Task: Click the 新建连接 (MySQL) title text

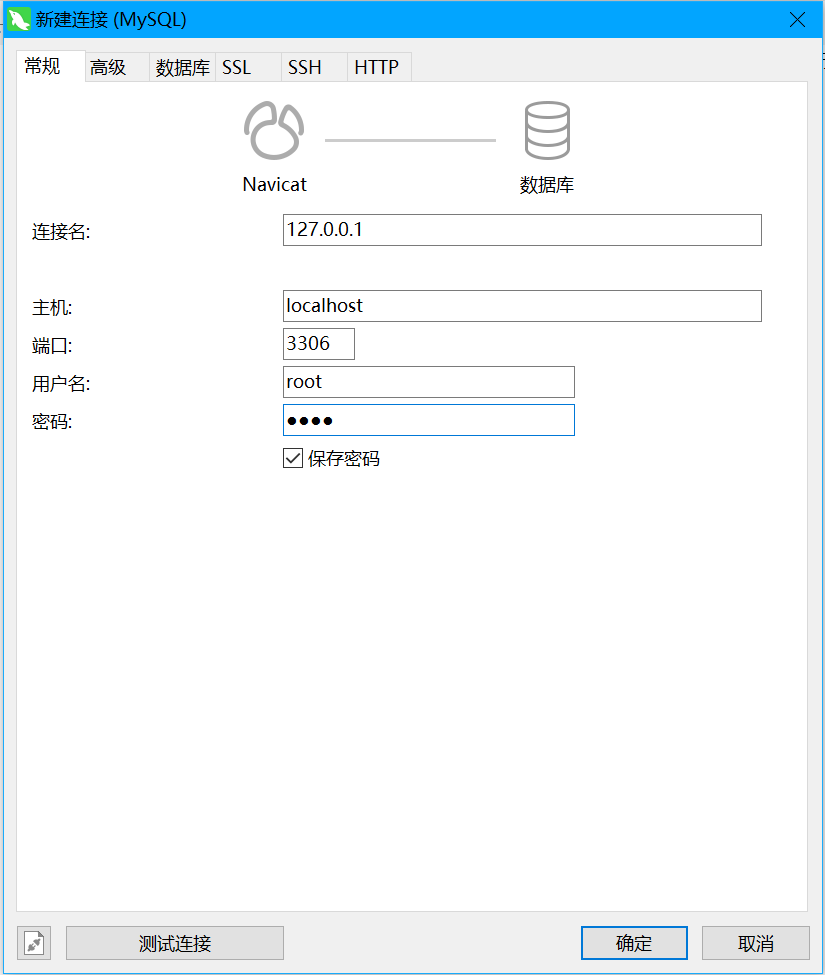Action: pos(111,20)
